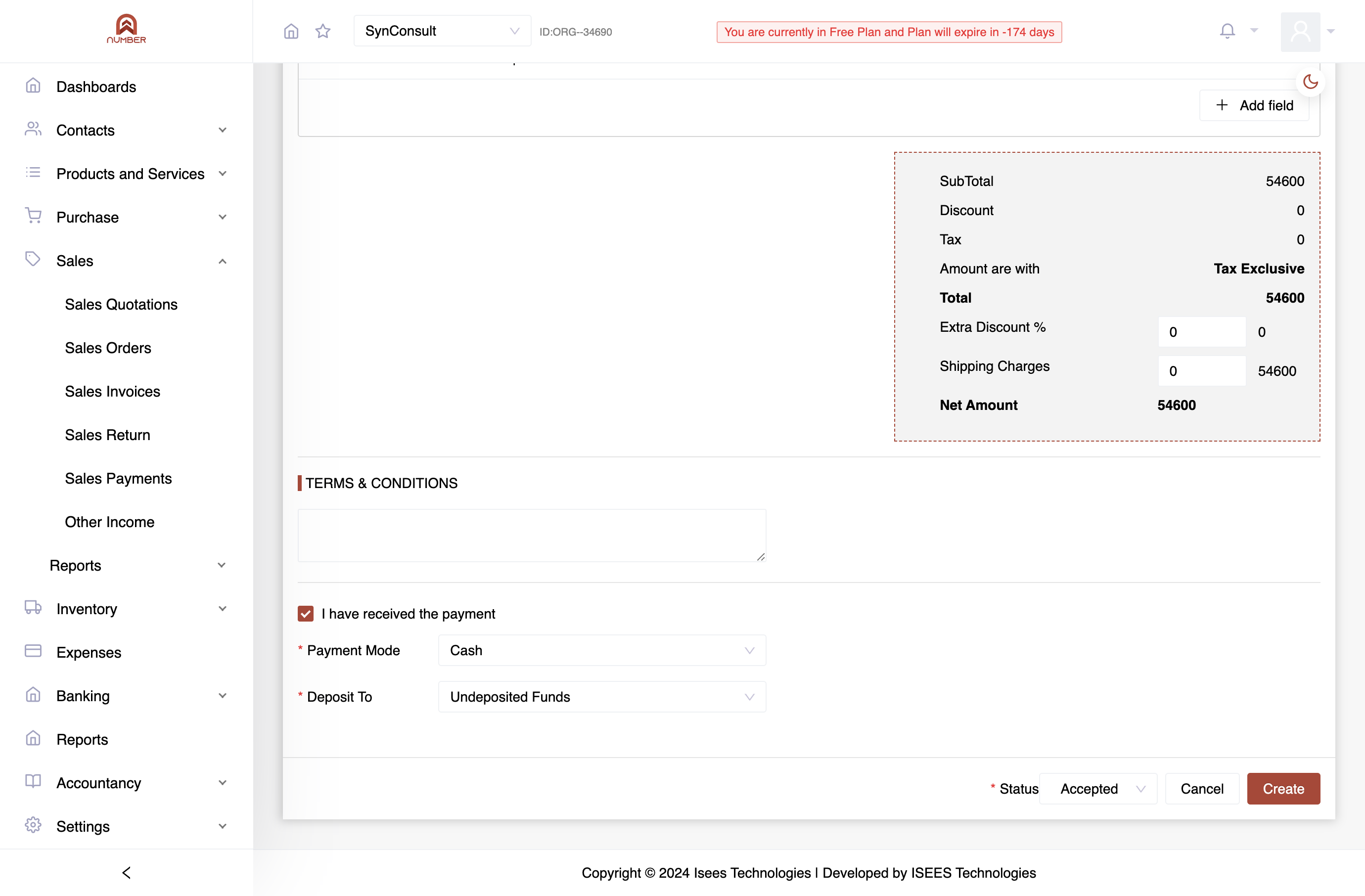Click the Purchase cart icon
The width and height of the screenshot is (1365, 896).
[33, 216]
